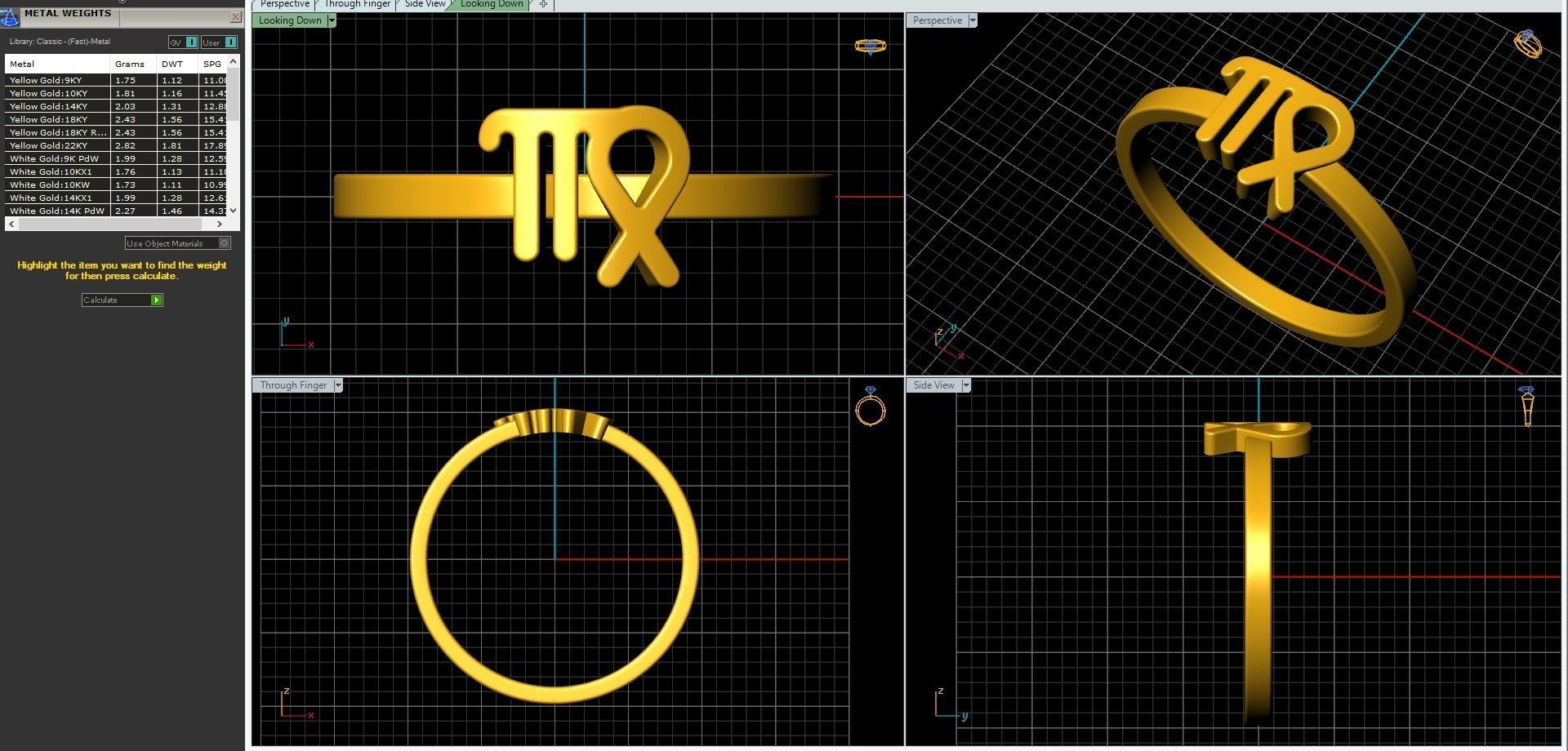The image size is (1568, 751).
Task: Open the Through Finger viewport dropdown arrow
Action: click(x=338, y=385)
